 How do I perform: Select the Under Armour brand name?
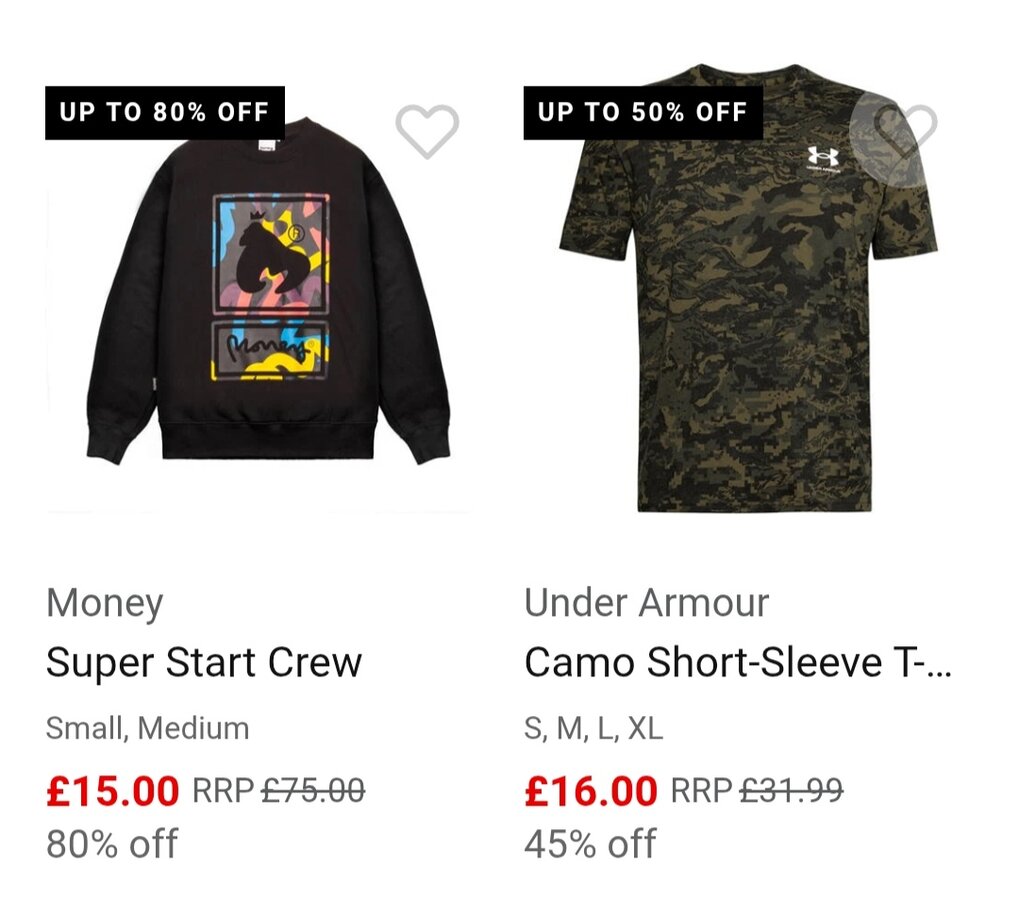tap(647, 603)
